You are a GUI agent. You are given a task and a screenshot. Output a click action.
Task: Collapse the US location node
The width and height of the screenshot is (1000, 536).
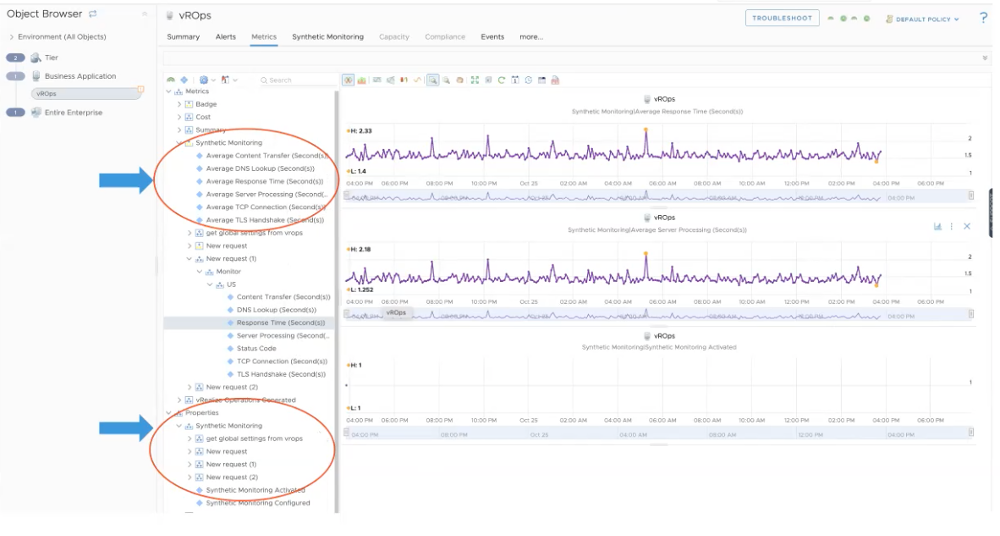pos(210,285)
